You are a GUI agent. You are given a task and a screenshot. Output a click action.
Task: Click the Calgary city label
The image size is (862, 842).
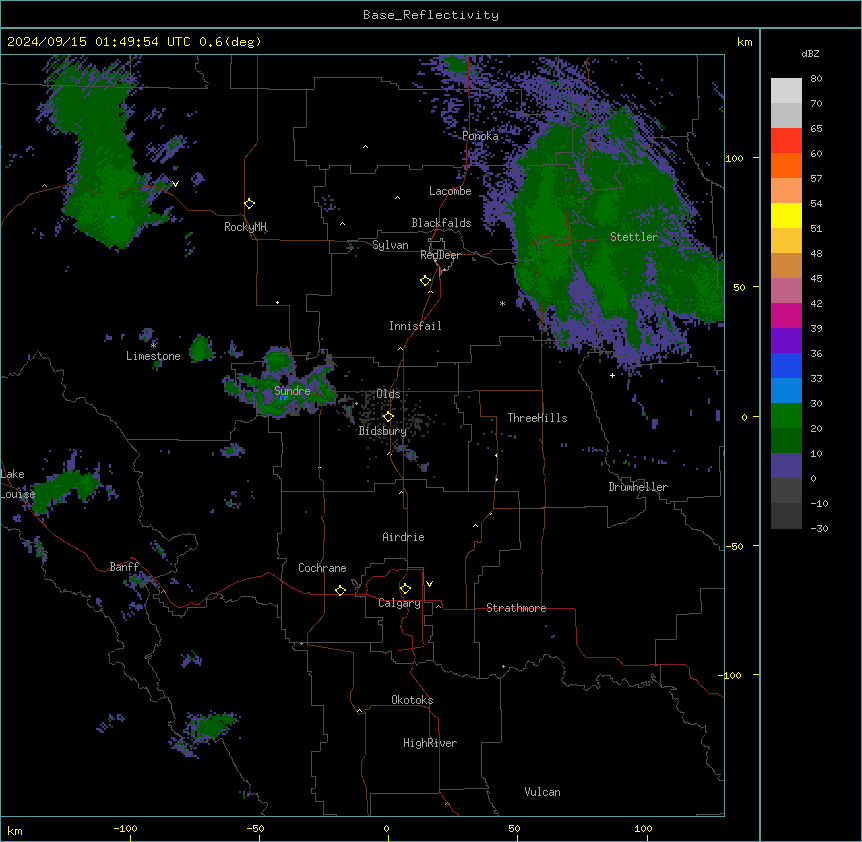(x=400, y=603)
